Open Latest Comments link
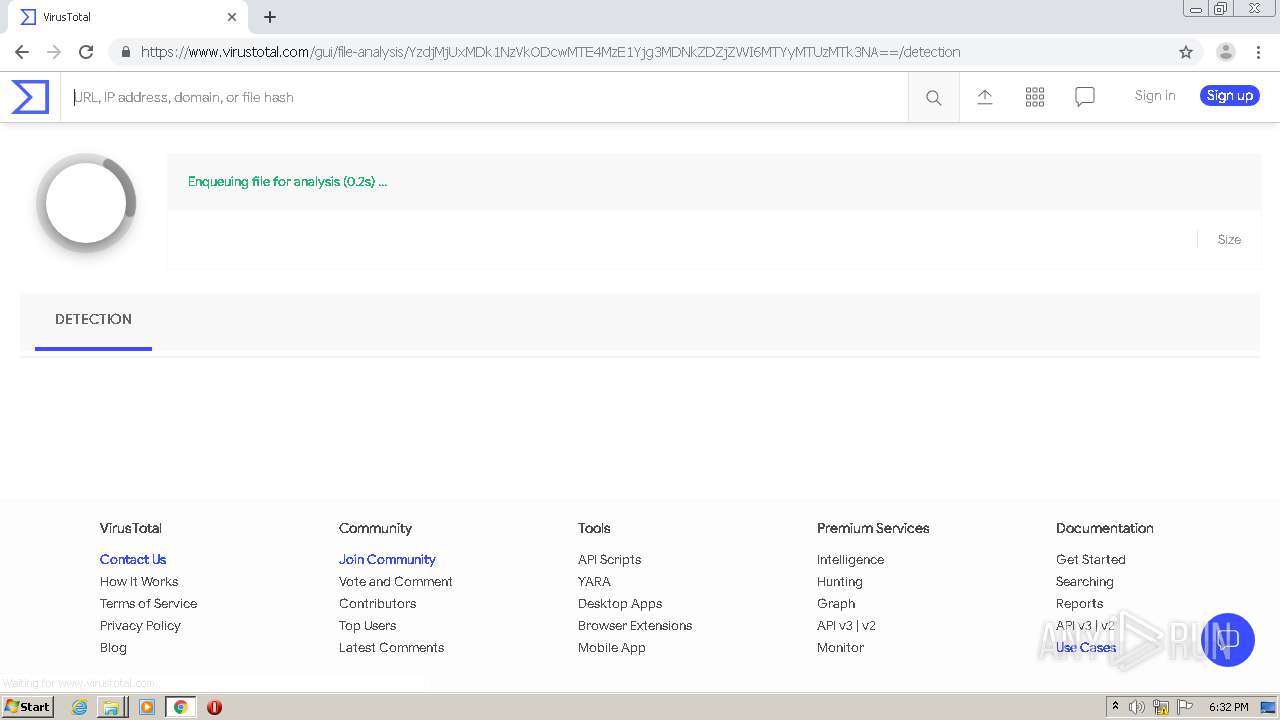Image resolution: width=1280 pixels, height=720 pixels. 391,648
